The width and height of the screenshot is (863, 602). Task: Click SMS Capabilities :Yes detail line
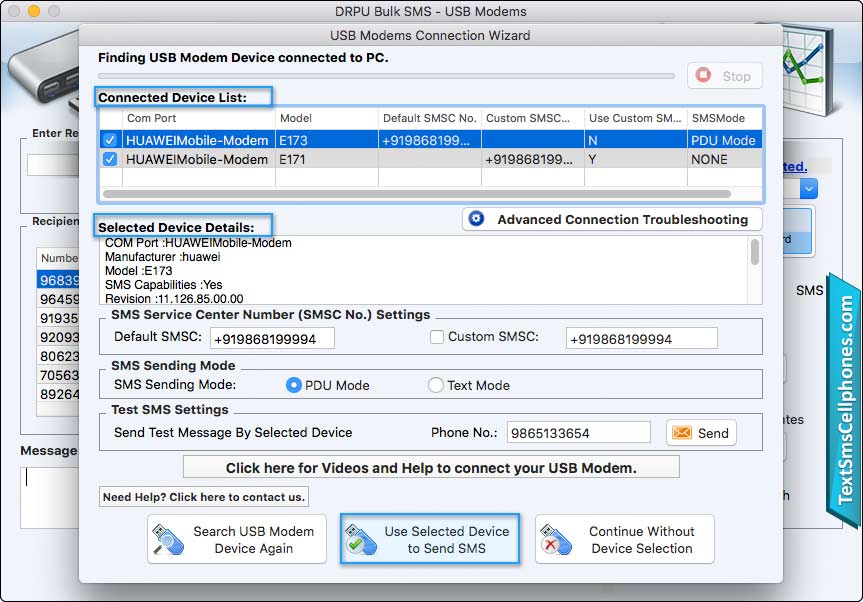click(x=163, y=285)
